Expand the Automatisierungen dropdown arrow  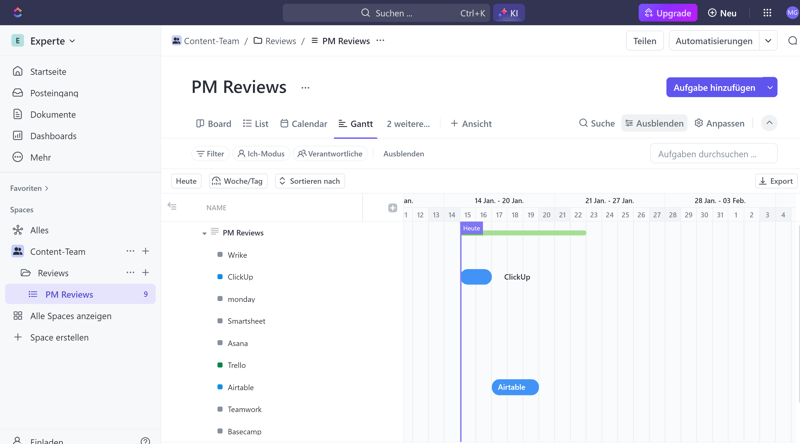[x=768, y=41]
